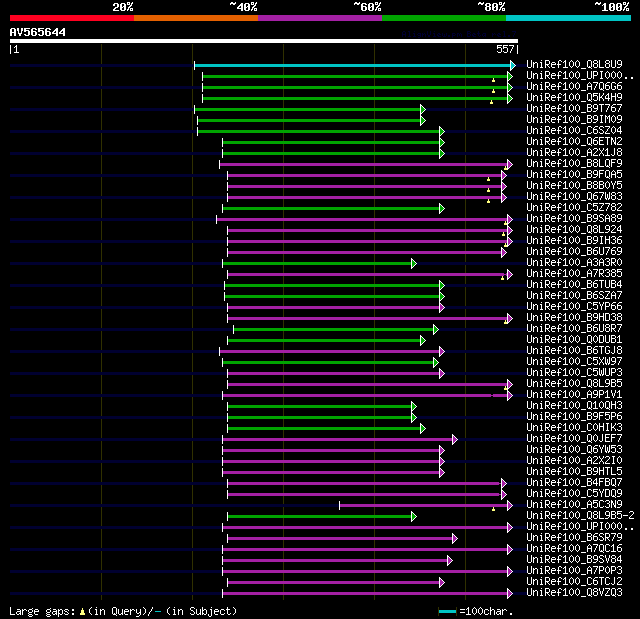Click the UniRef100_B9IH36 label

[x=574, y=241]
